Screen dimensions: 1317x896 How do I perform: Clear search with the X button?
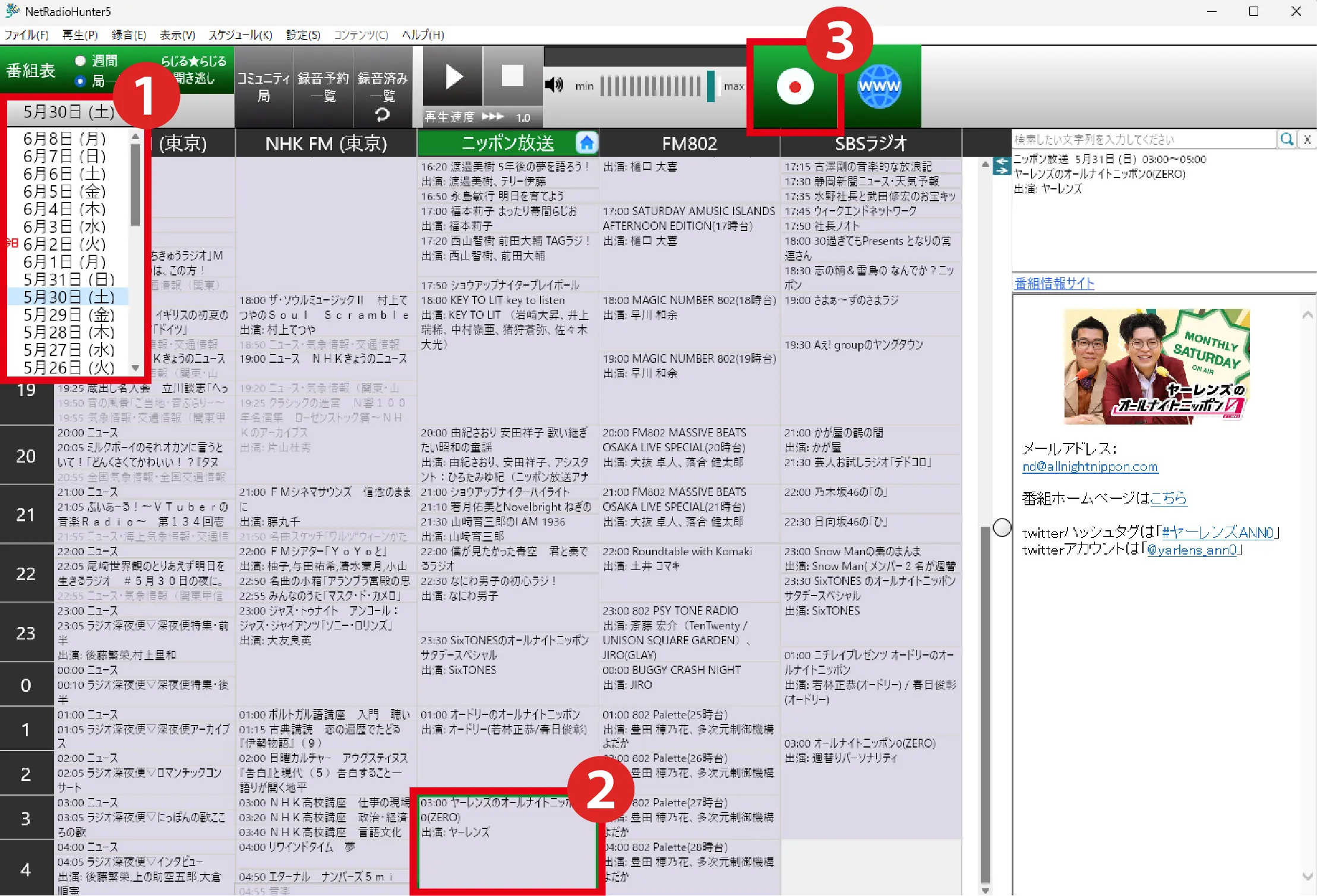(x=1307, y=139)
